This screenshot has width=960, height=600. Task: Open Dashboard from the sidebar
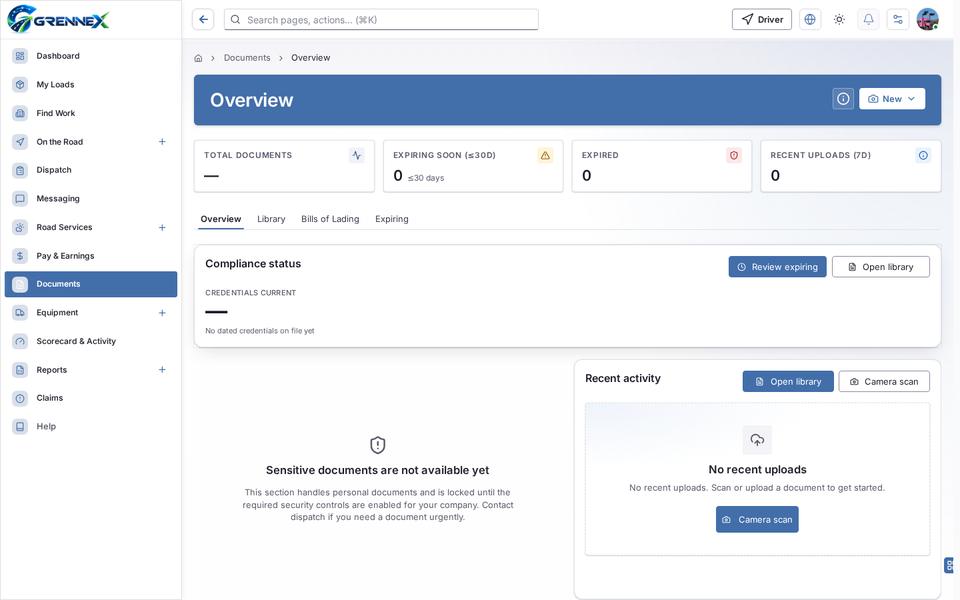(91, 56)
